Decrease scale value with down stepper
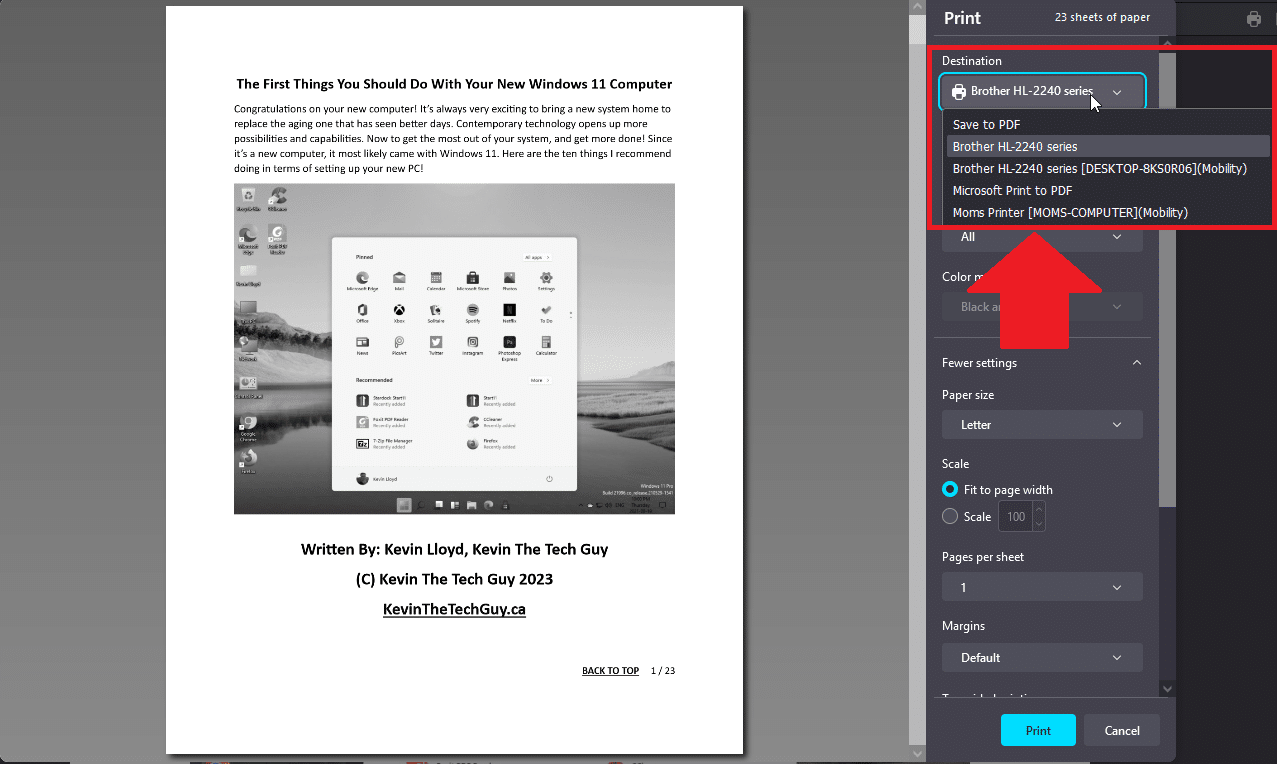 pos(1039,524)
